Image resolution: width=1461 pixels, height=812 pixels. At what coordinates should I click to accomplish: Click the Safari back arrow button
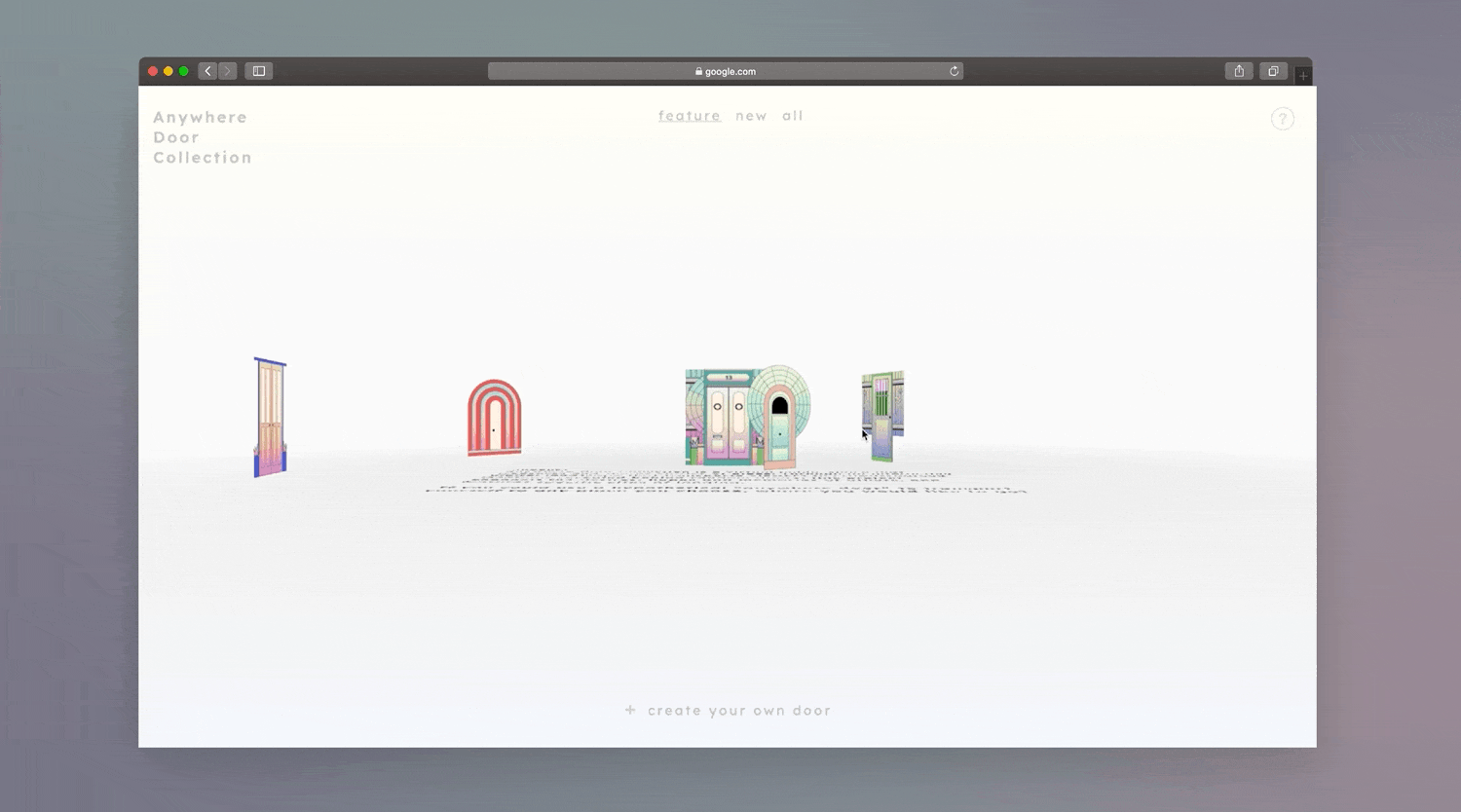207,71
